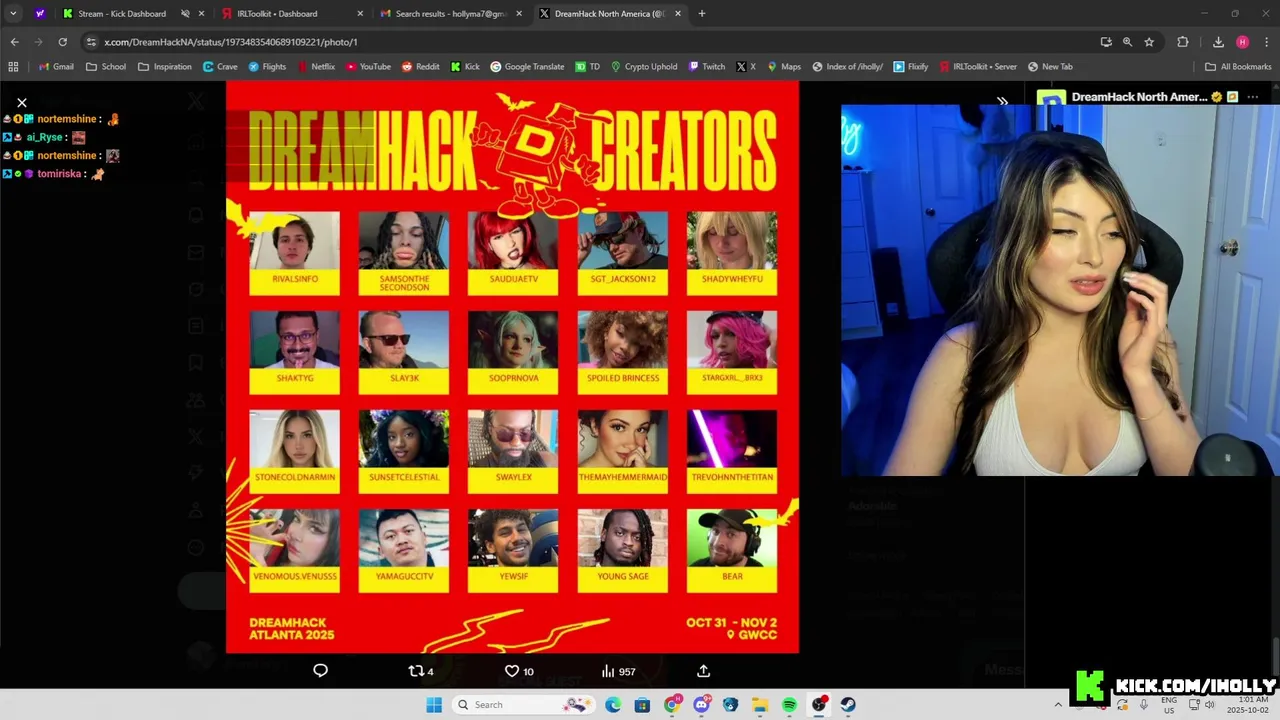1280x720 pixels.
Task: Expand the School bookmarks folder
Action: 106,67
